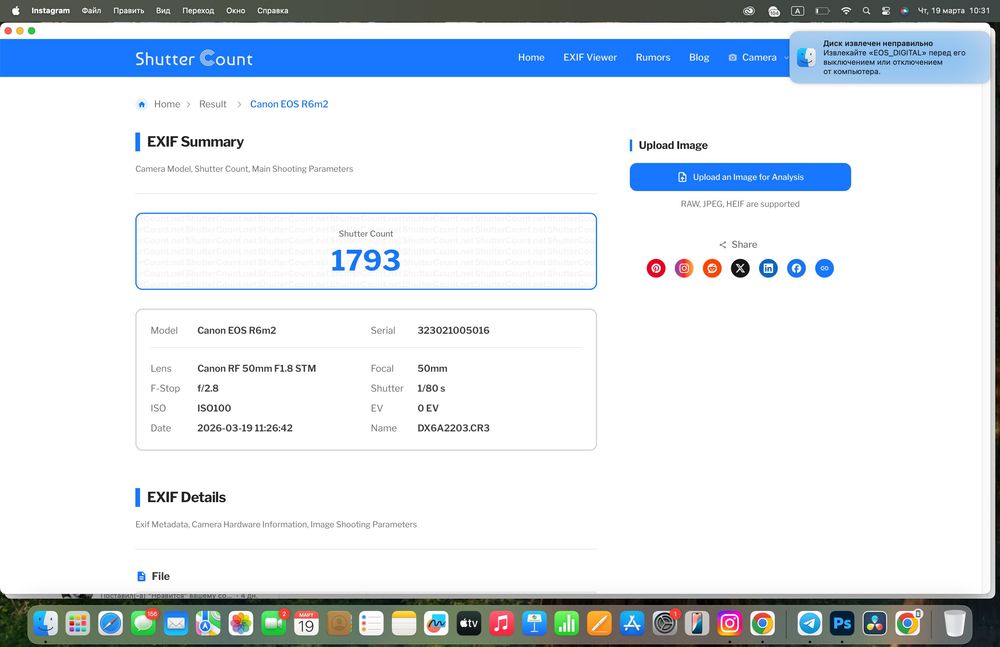
Task: Open Music app in the dock
Action: coord(501,623)
